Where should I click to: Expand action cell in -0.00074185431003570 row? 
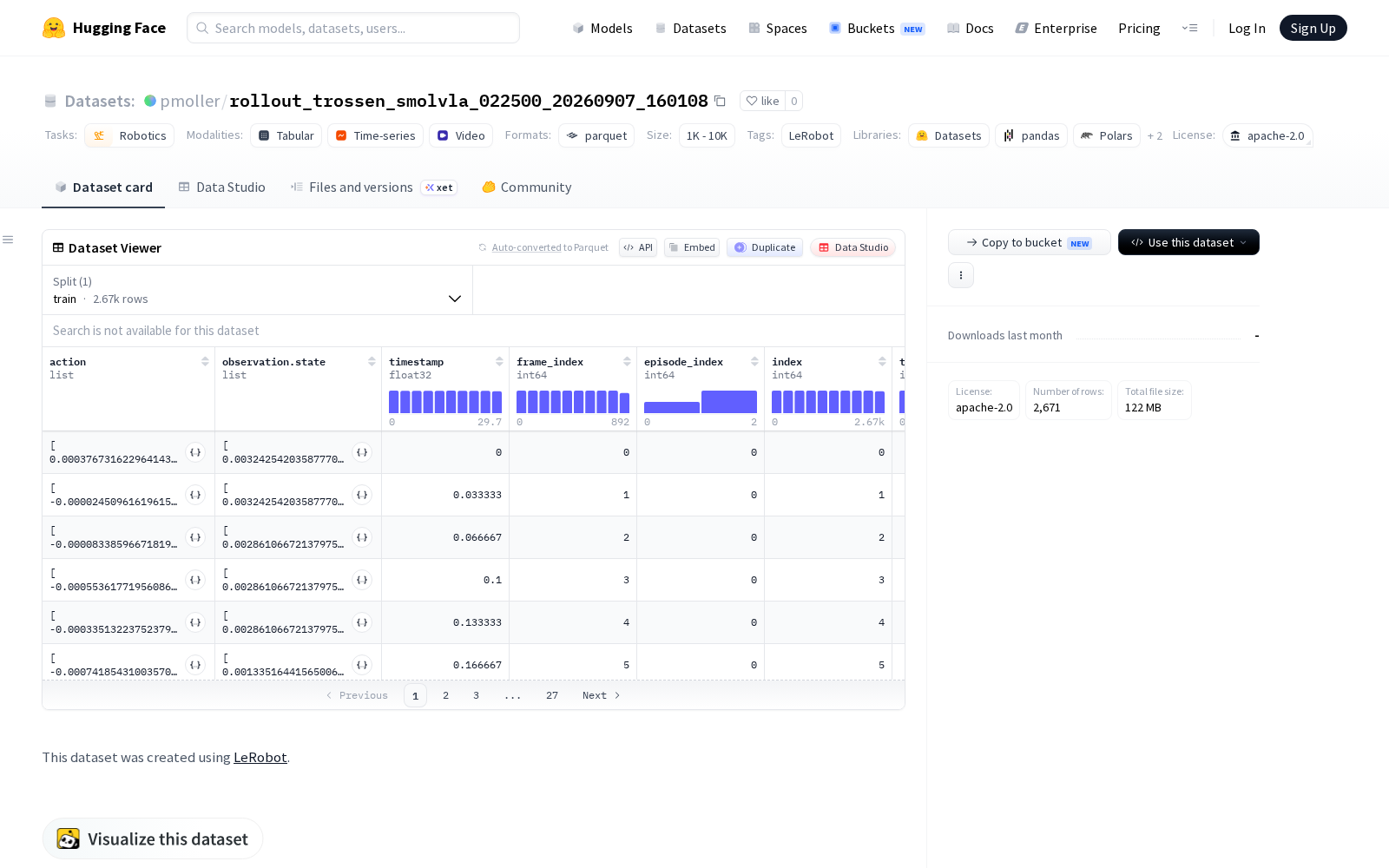(x=195, y=665)
